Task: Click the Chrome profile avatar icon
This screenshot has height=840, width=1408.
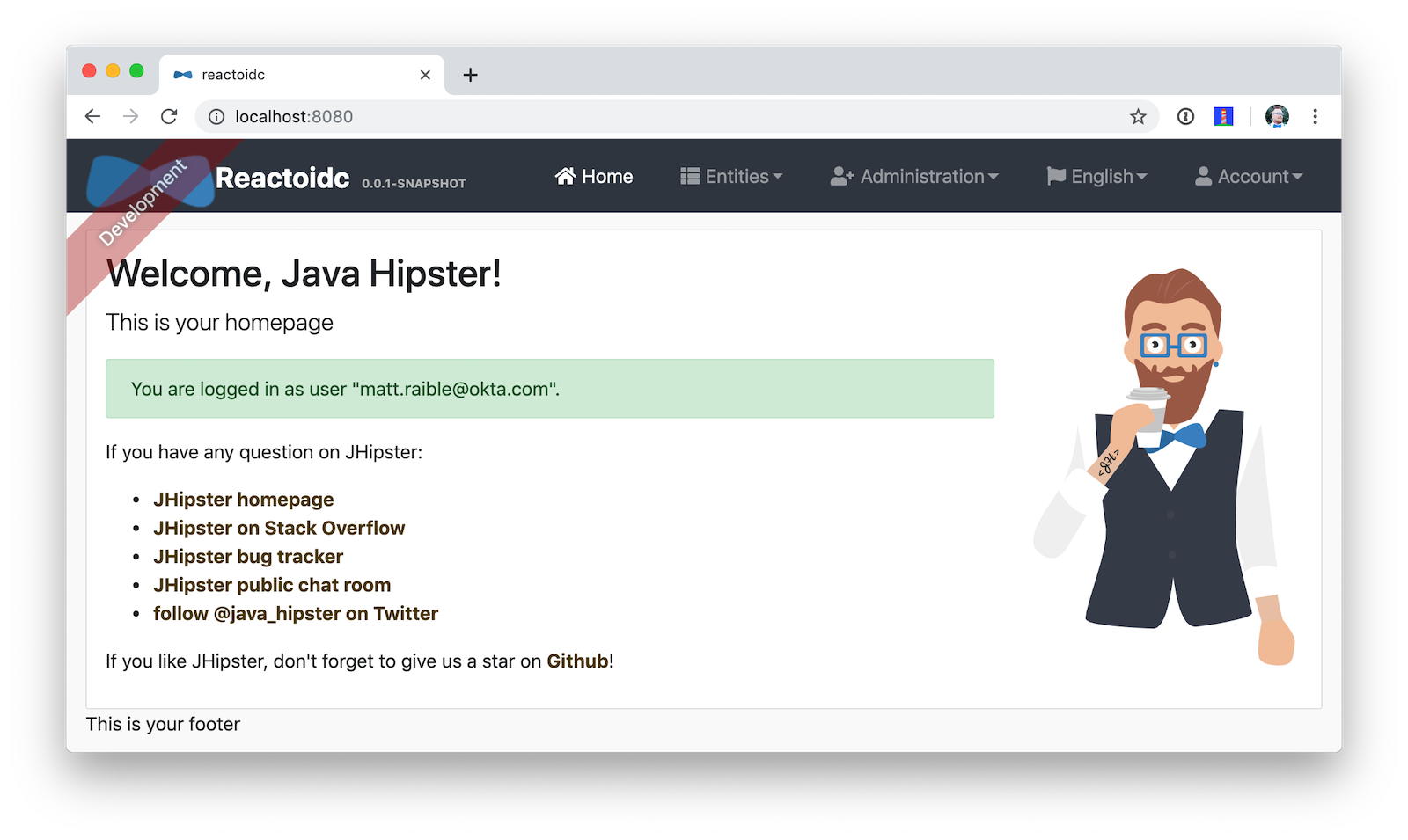Action: coord(1277,117)
